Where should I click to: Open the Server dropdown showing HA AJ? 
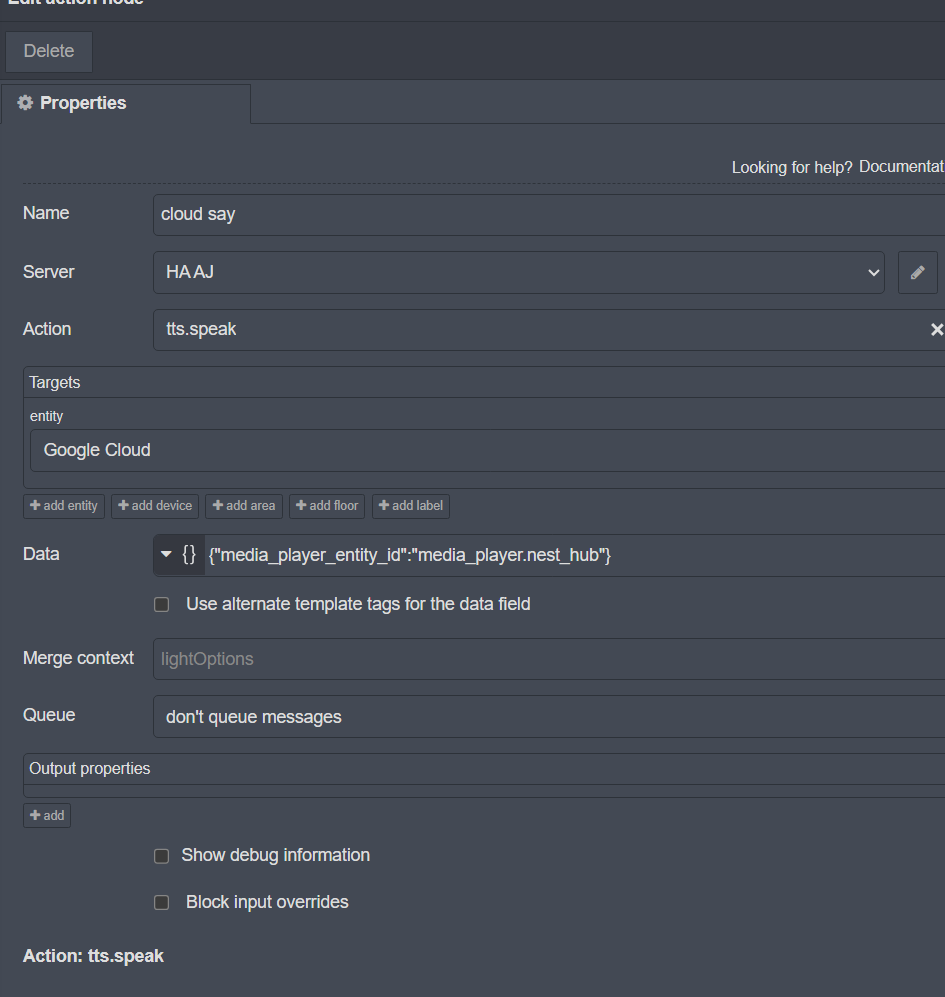pos(518,272)
